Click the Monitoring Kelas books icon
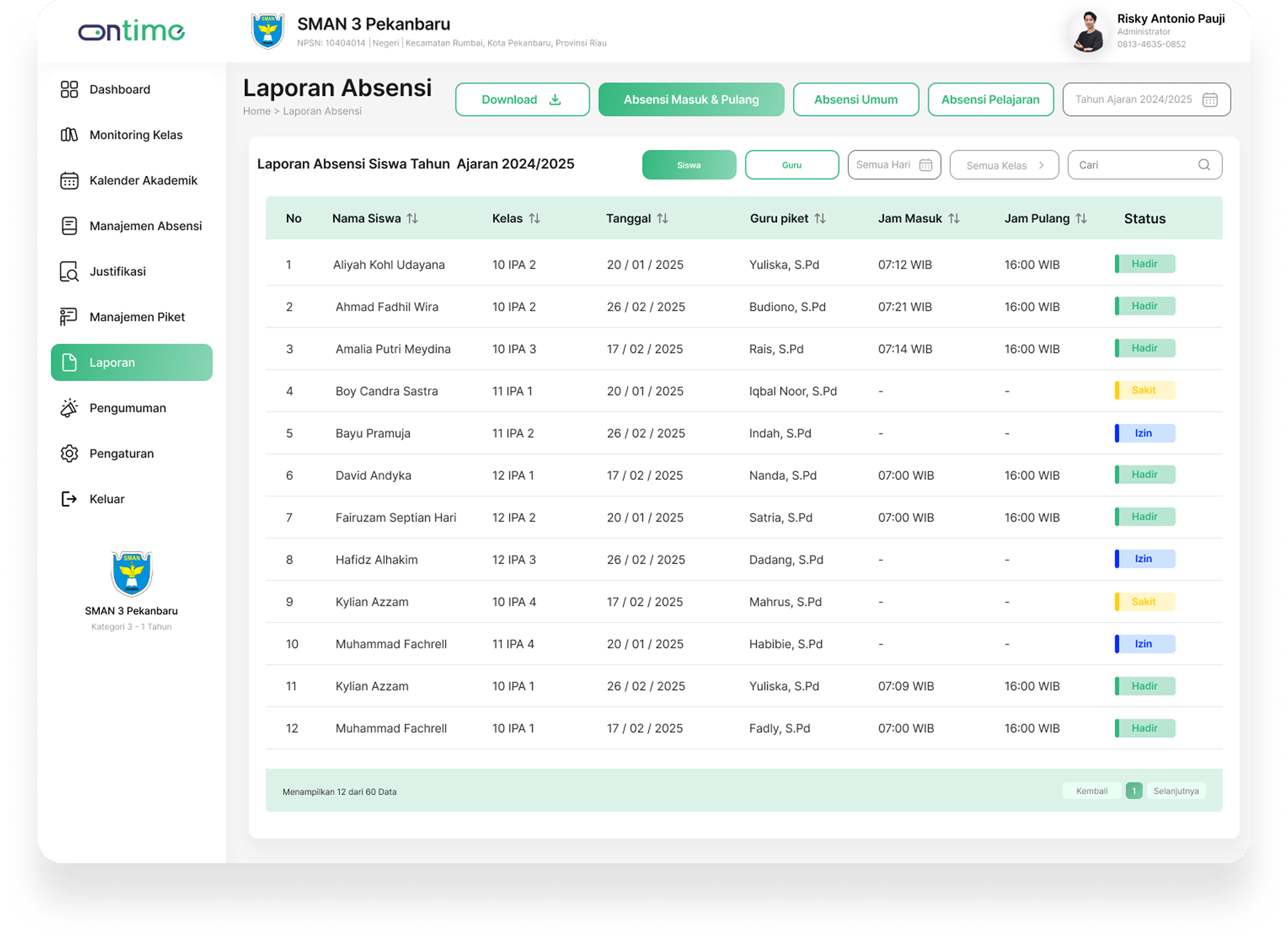The height and width of the screenshot is (938, 1288). (x=69, y=135)
